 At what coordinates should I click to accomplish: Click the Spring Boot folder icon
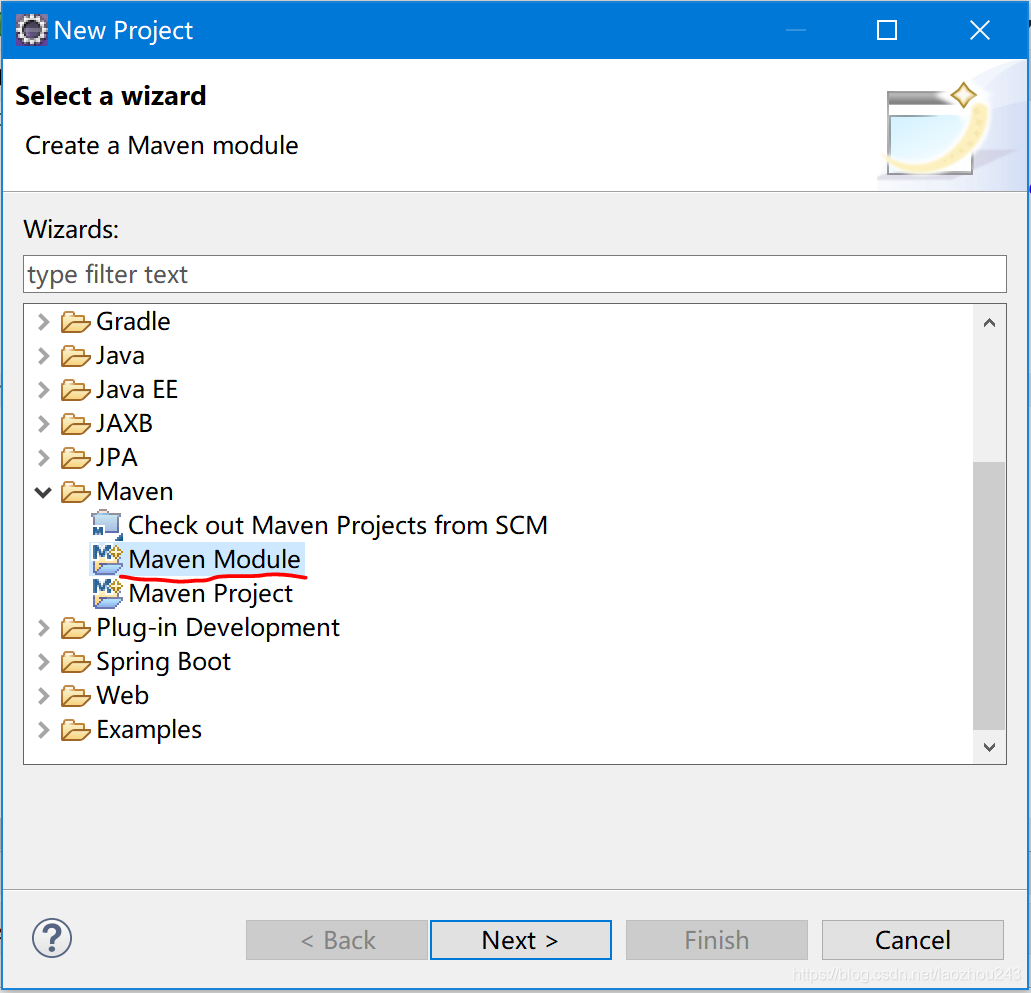(75, 662)
